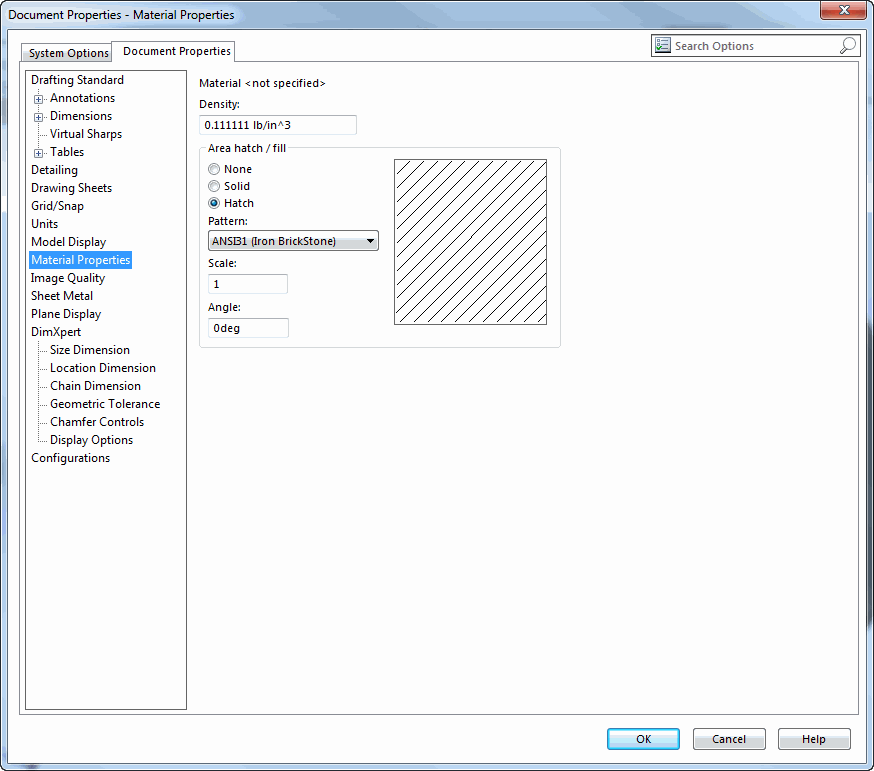The height and width of the screenshot is (771, 874).
Task: Open Chain Dimension settings
Action: [95, 386]
